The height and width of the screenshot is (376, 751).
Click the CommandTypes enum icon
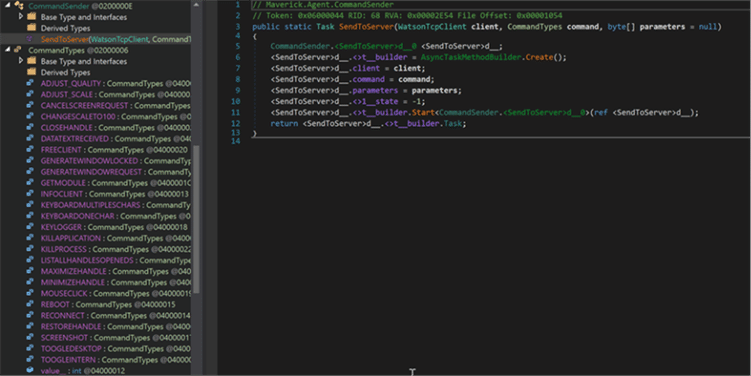coord(18,50)
